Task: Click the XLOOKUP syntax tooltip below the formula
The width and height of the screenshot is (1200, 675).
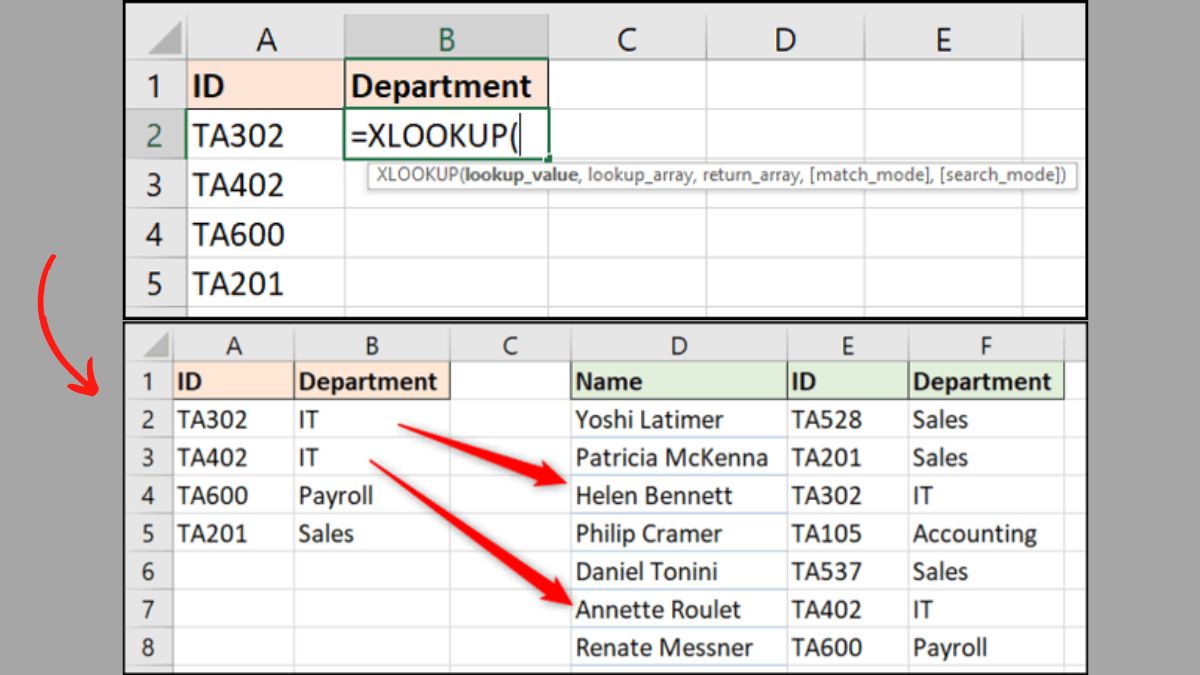Action: (725, 176)
